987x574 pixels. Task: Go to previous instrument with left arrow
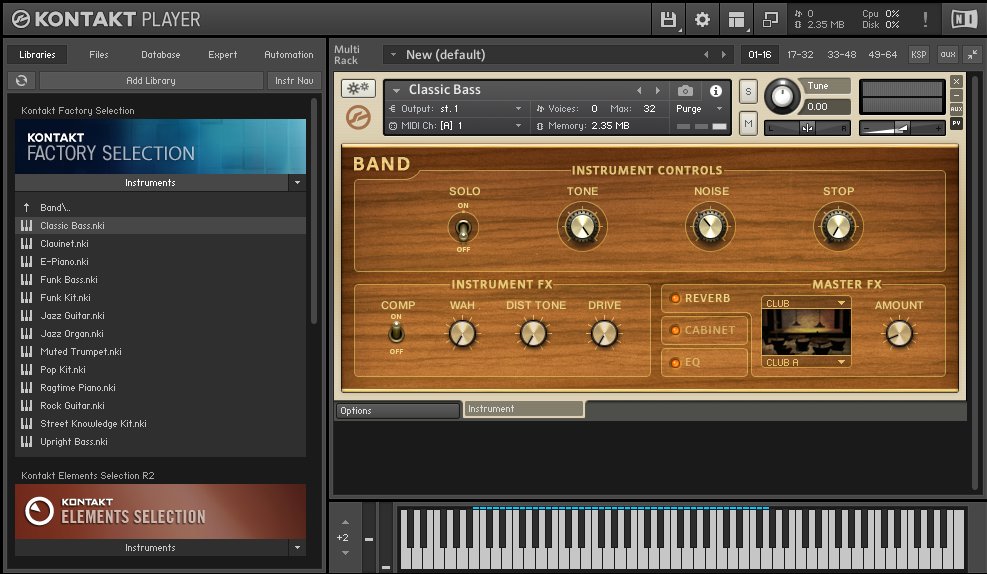[640, 91]
